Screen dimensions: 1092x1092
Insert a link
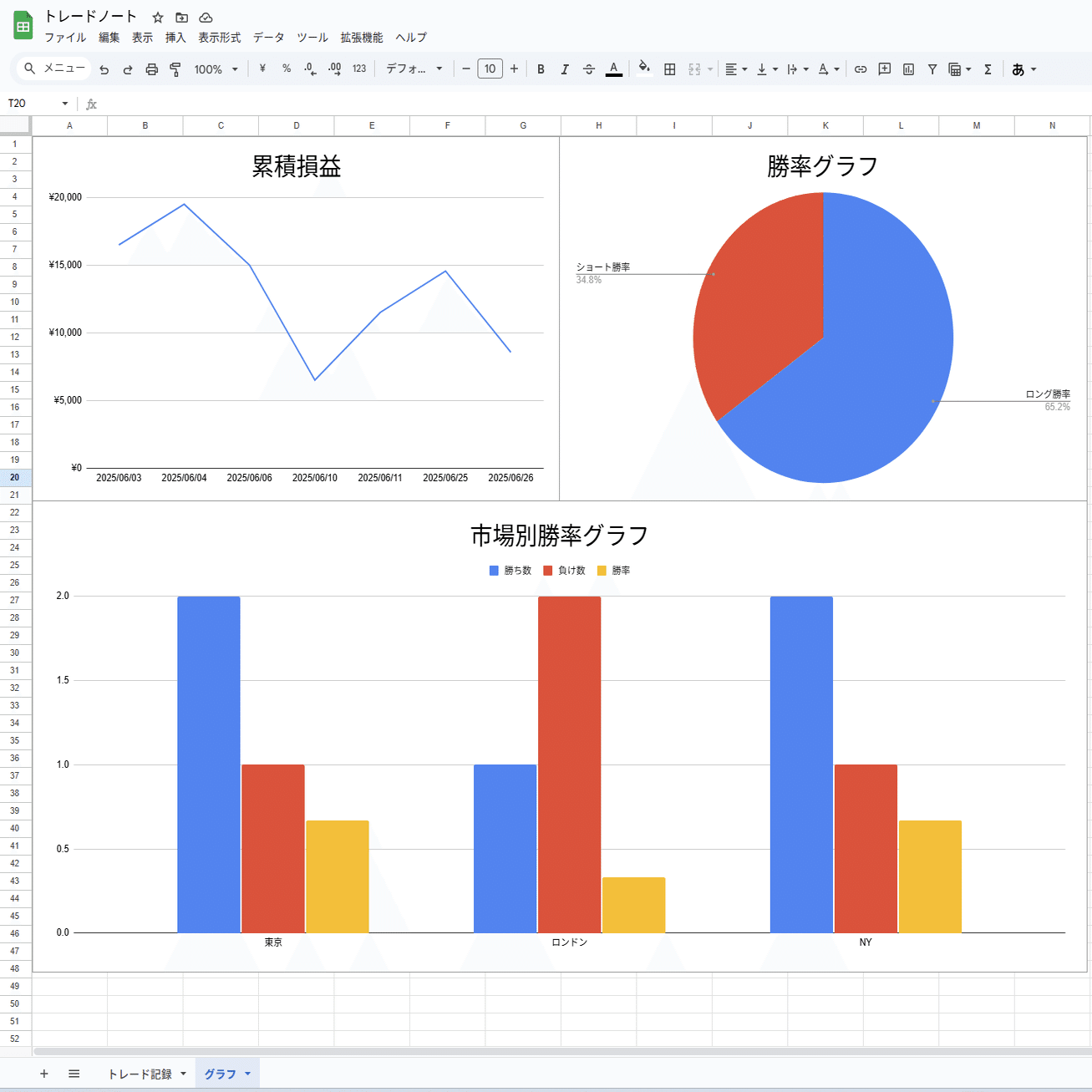click(861, 69)
